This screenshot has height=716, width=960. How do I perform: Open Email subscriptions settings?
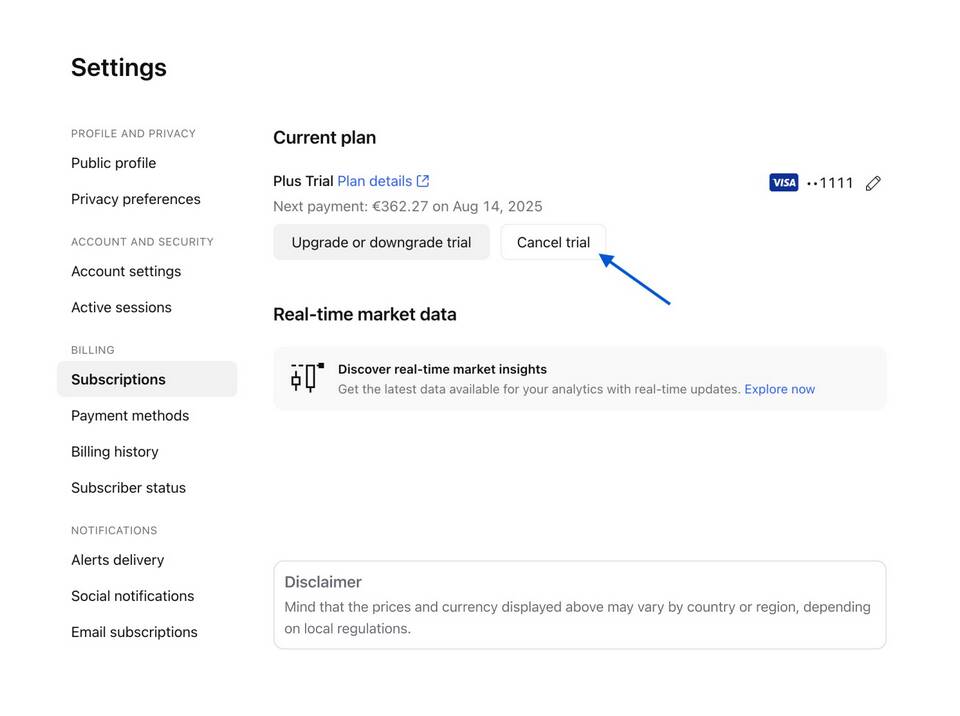tap(134, 632)
